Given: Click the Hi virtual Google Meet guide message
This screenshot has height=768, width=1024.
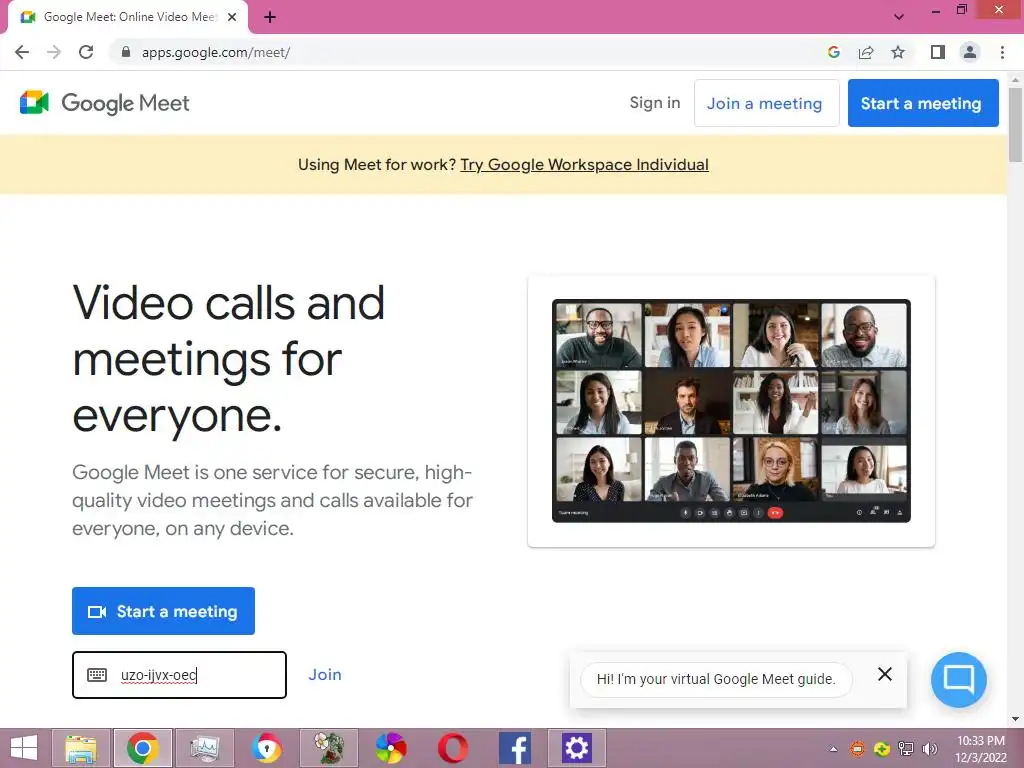Looking at the screenshot, I should [716, 679].
